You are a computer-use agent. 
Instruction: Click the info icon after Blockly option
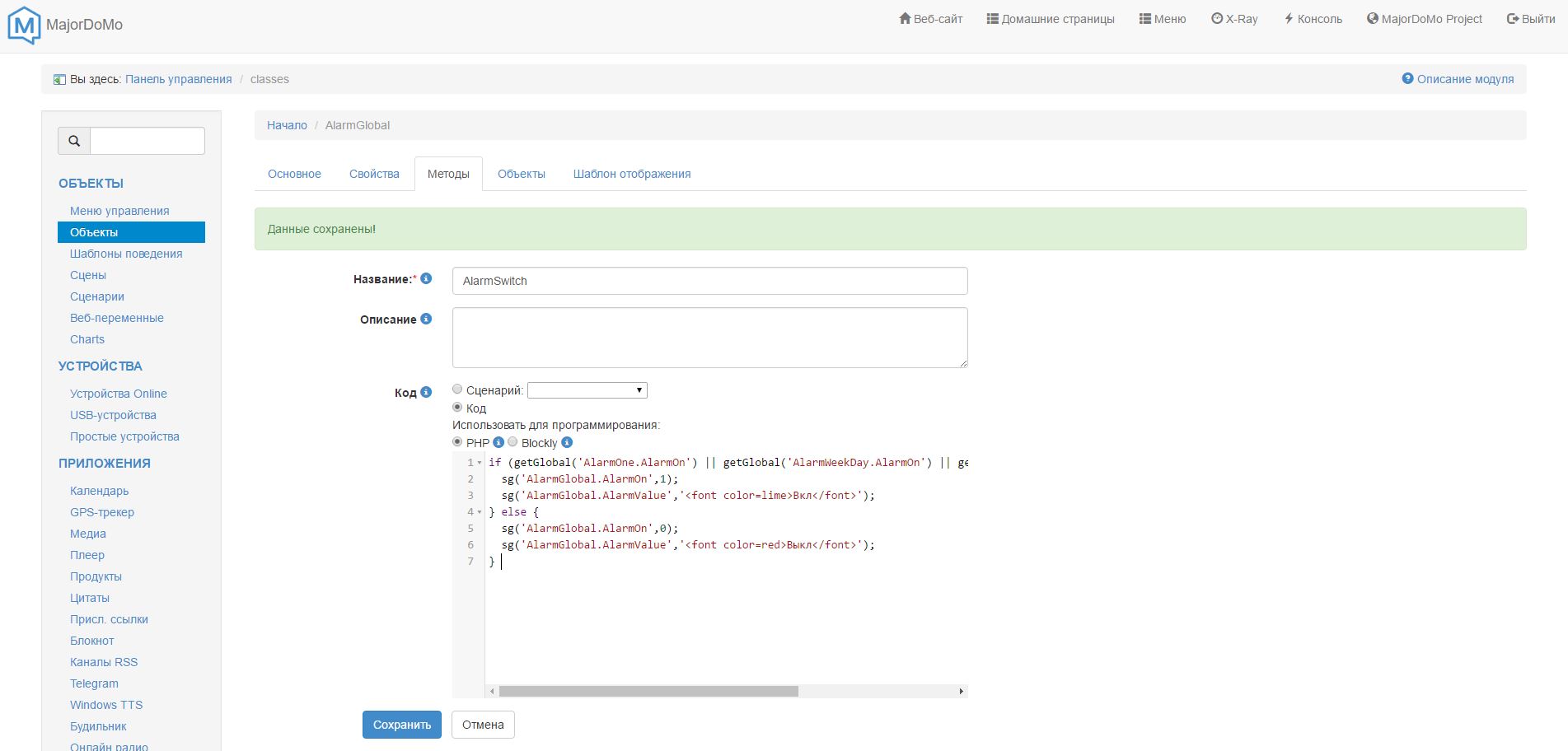(x=567, y=443)
